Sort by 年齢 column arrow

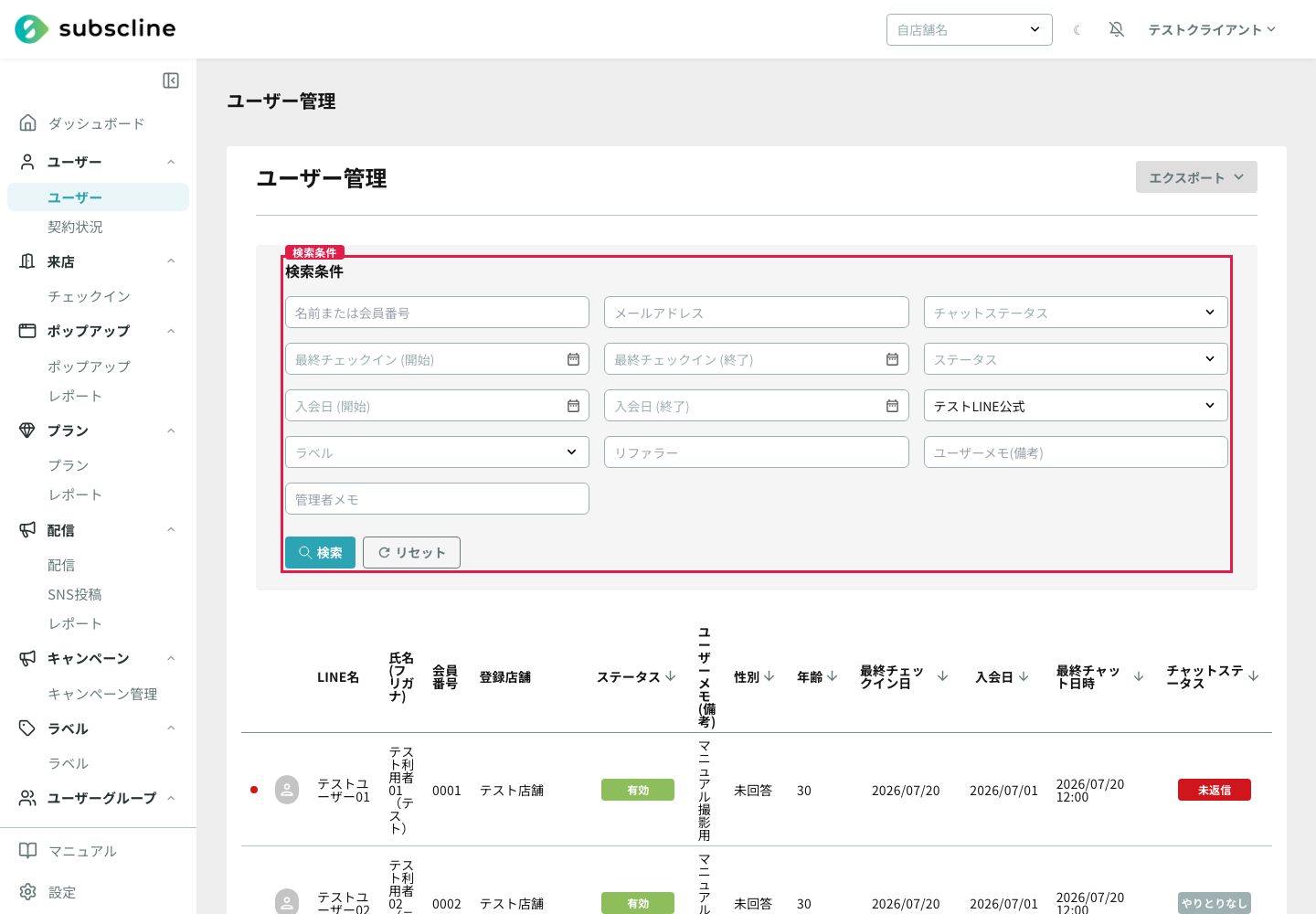click(833, 676)
